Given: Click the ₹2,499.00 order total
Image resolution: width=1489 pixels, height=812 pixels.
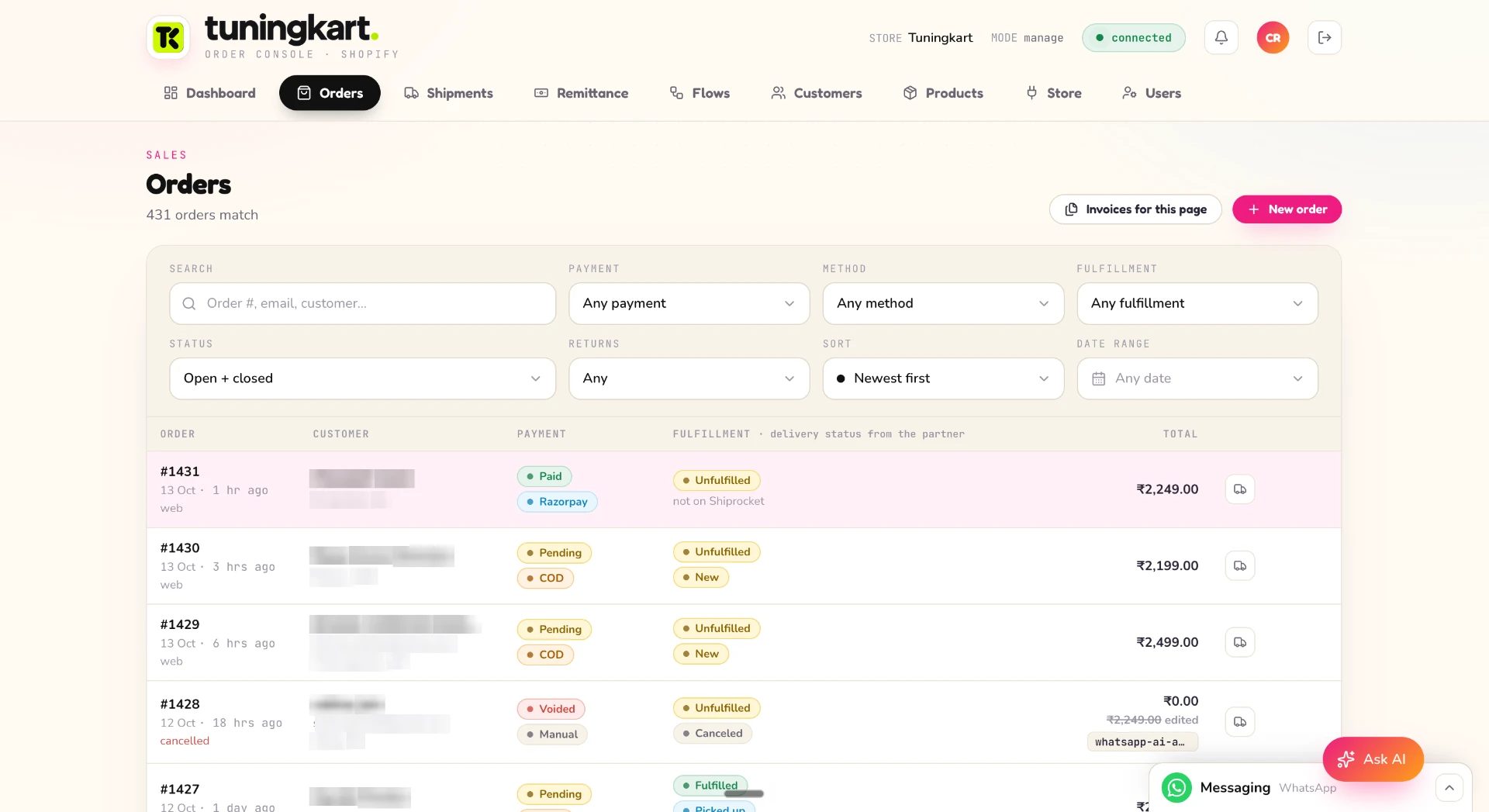Looking at the screenshot, I should click(1166, 642).
